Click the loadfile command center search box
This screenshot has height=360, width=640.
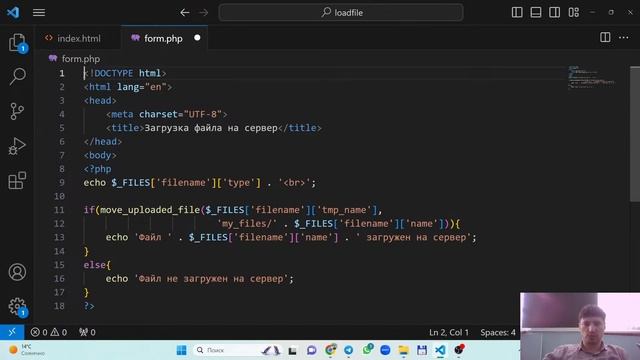coord(341,13)
